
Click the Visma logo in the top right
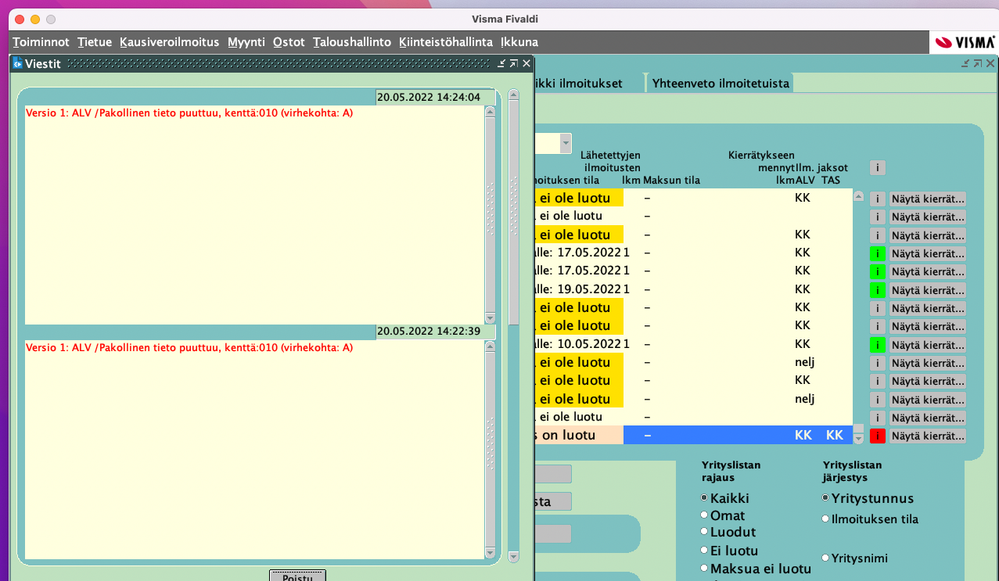coord(965,43)
